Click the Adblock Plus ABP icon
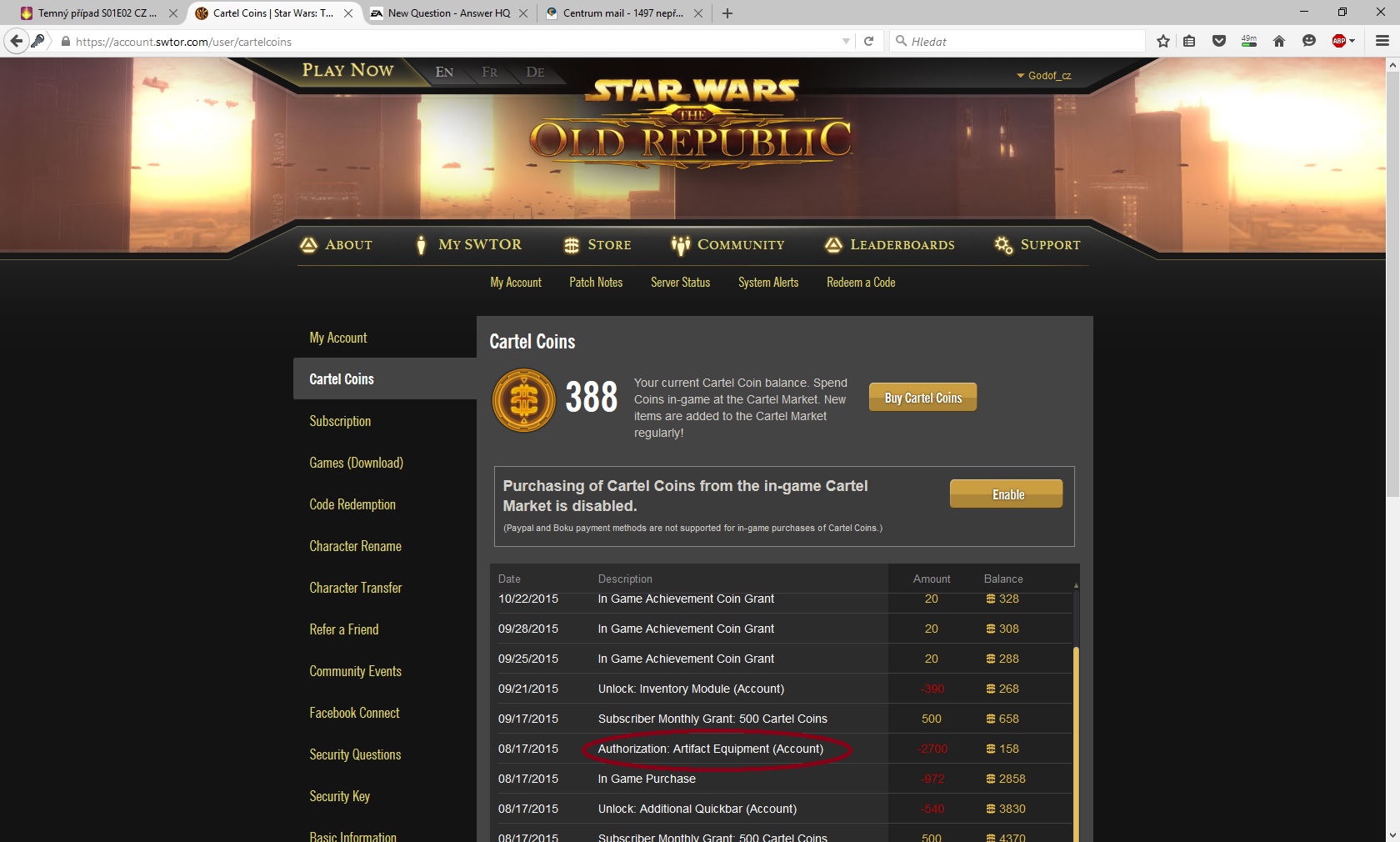 (1339, 41)
